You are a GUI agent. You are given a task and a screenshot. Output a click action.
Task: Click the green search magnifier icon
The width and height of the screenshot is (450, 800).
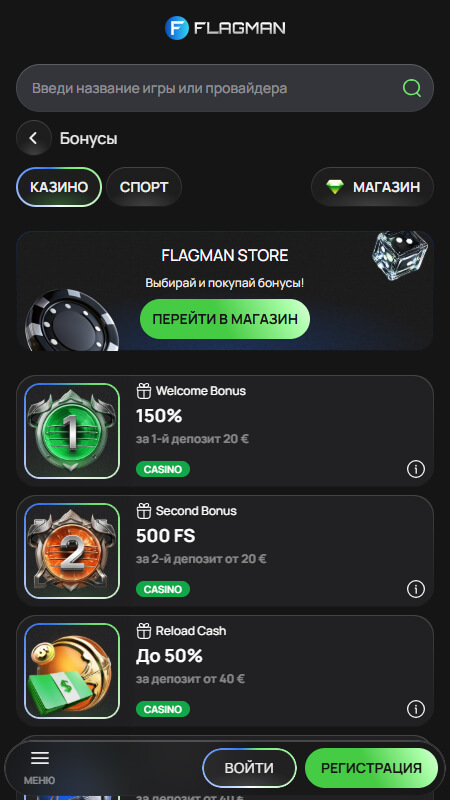coord(411,88)
